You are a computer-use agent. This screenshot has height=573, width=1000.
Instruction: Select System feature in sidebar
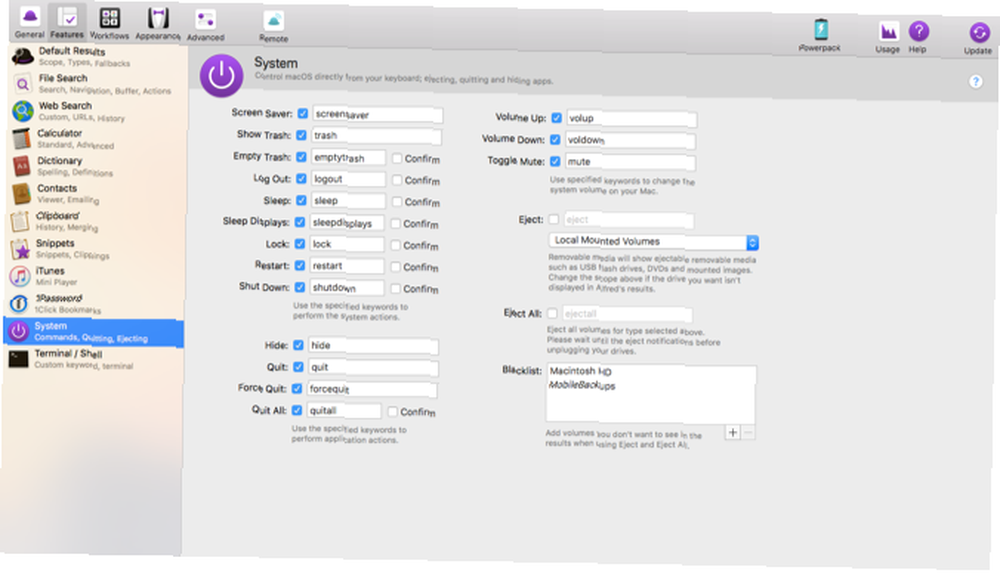pyautogui.click(x=94, y=332)
